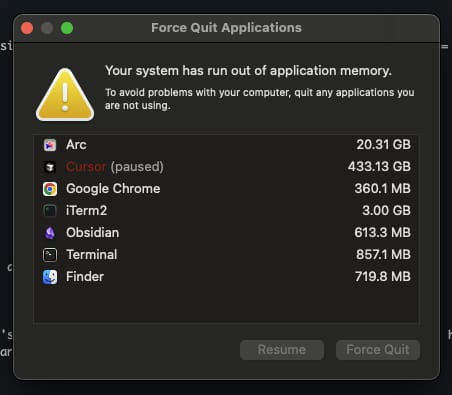The height and width of the screenshot is (395, 452).
Task: Select the Arc app icon
Action: tap(50, 145)
